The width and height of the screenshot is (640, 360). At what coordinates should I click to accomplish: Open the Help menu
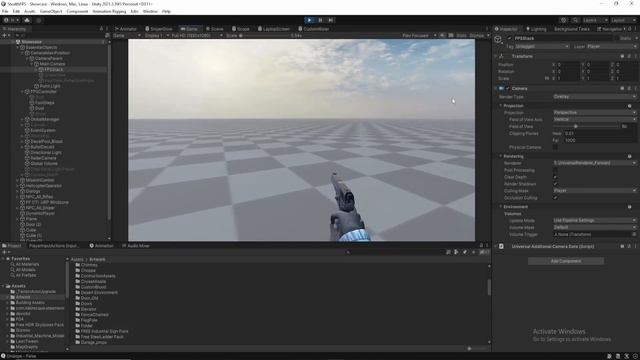[x=166, y=11]
